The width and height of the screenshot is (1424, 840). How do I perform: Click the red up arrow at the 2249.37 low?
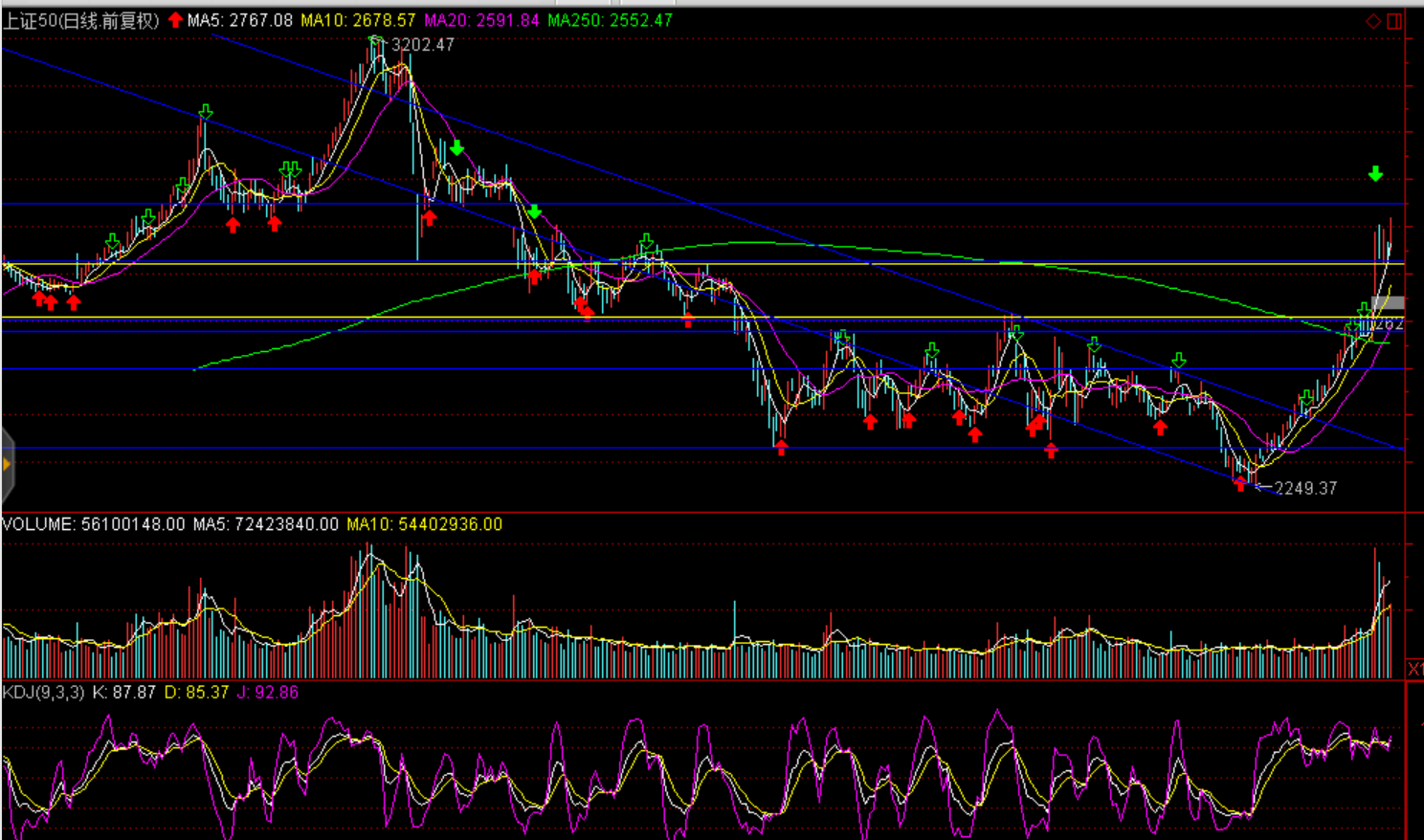coord(1240,485)
